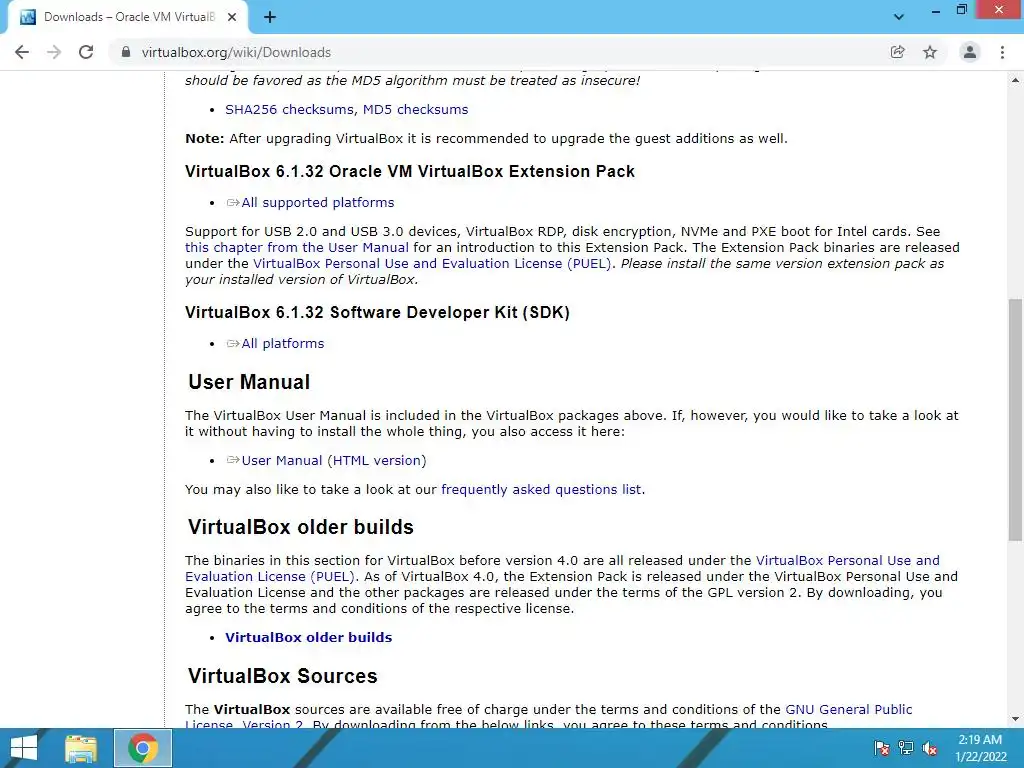The width and height of the screenshot is (1024, 768).
Task: Open MD5 checksums link
Action: [415, 110]
